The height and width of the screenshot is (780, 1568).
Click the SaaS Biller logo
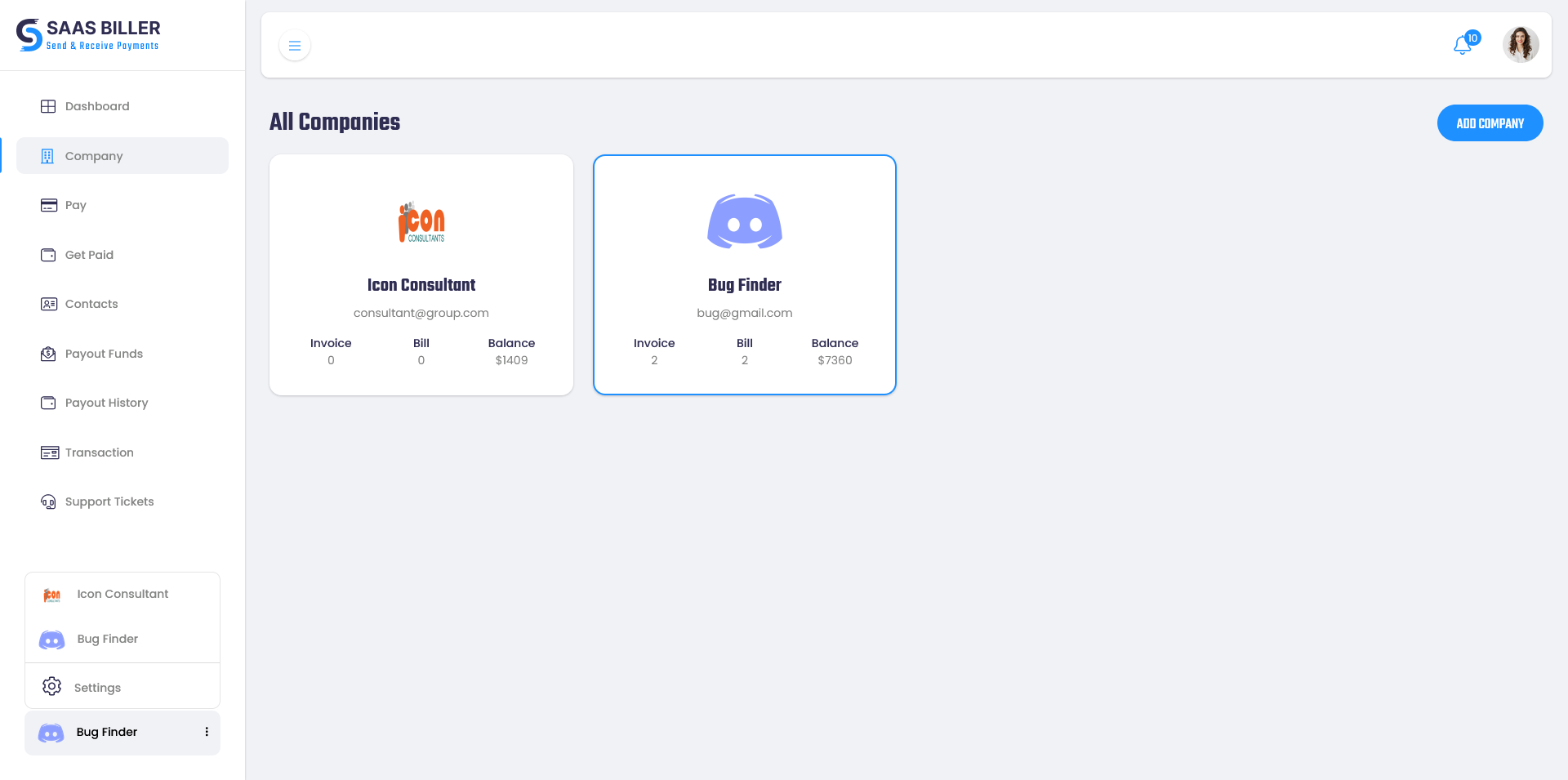click(x=88, y=35)
